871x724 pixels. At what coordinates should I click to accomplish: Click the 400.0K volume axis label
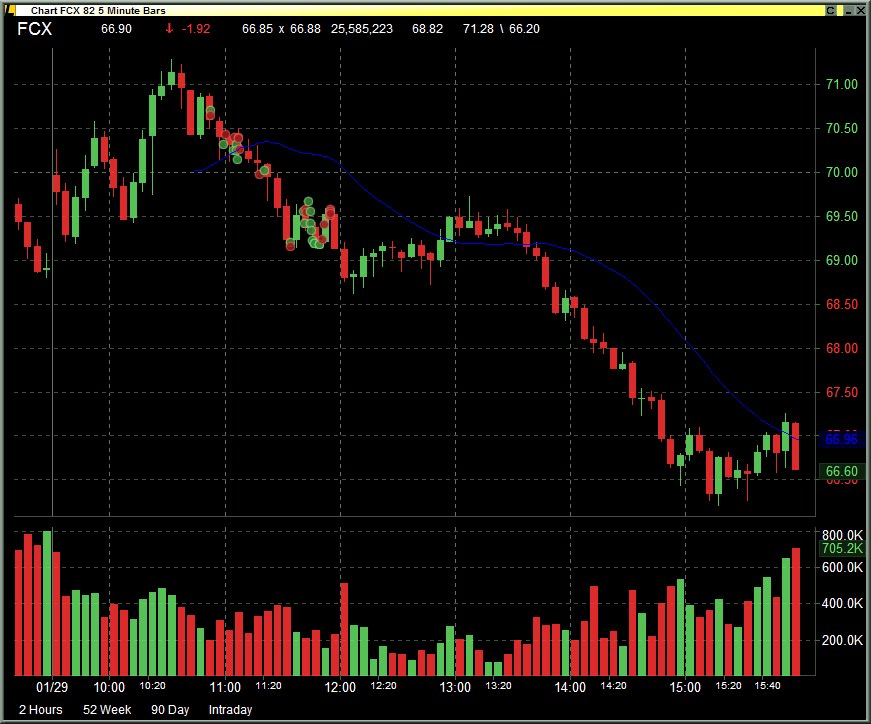pos(842,603)
